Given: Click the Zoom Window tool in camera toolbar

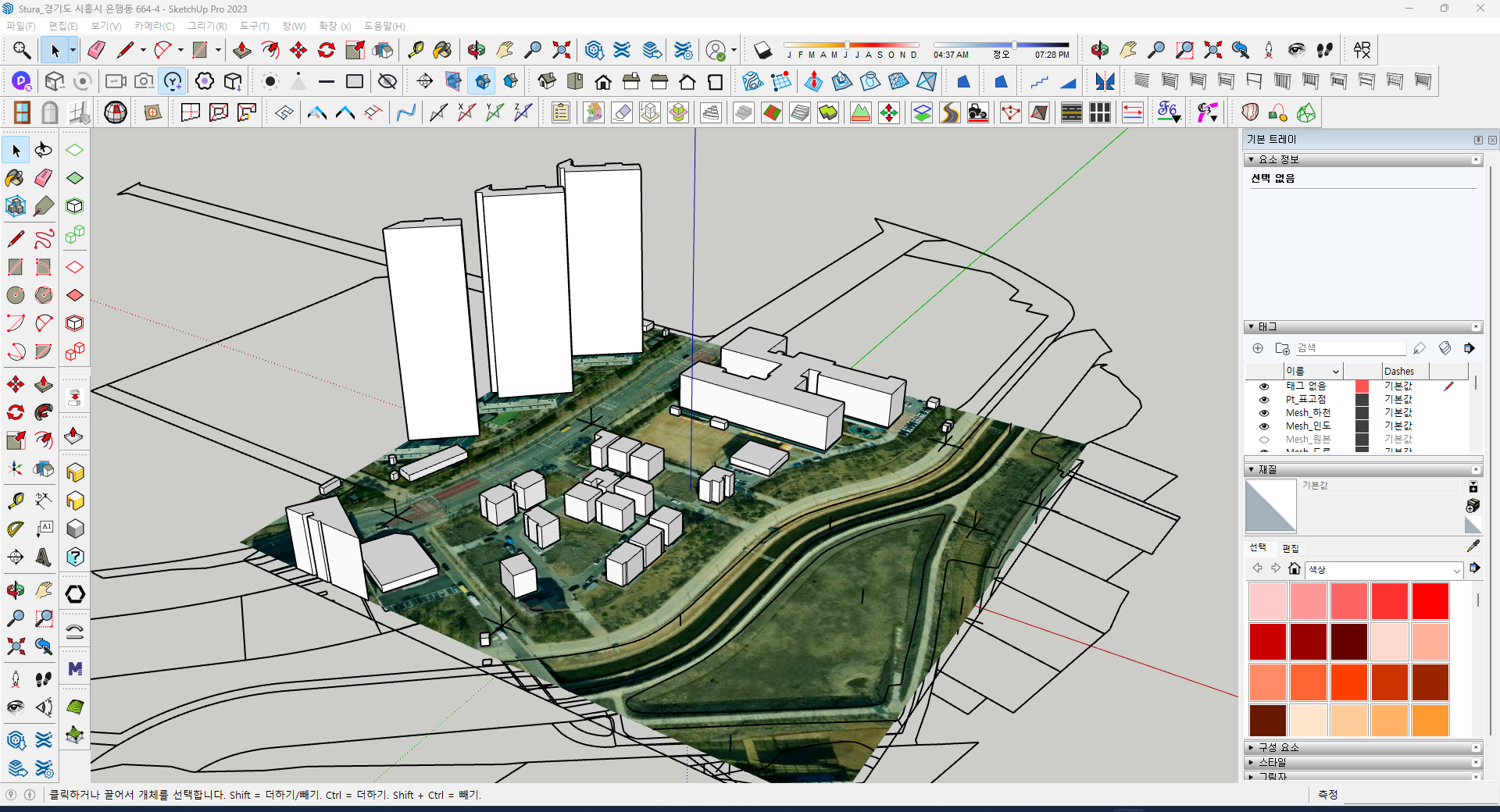Looking at the screenshot, I should click(x=1184, y=51).
